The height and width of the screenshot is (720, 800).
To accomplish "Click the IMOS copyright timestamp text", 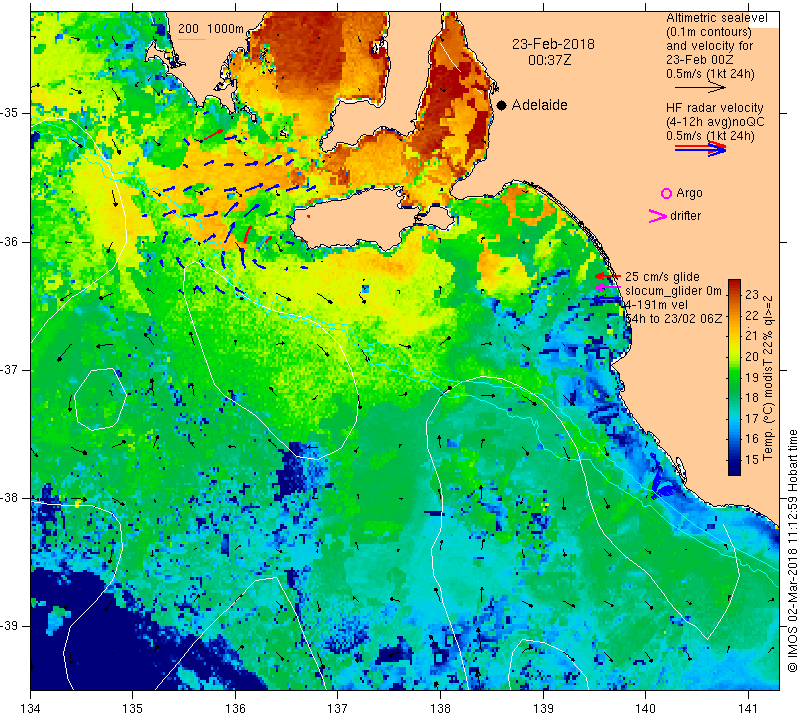I will [792, 551].
